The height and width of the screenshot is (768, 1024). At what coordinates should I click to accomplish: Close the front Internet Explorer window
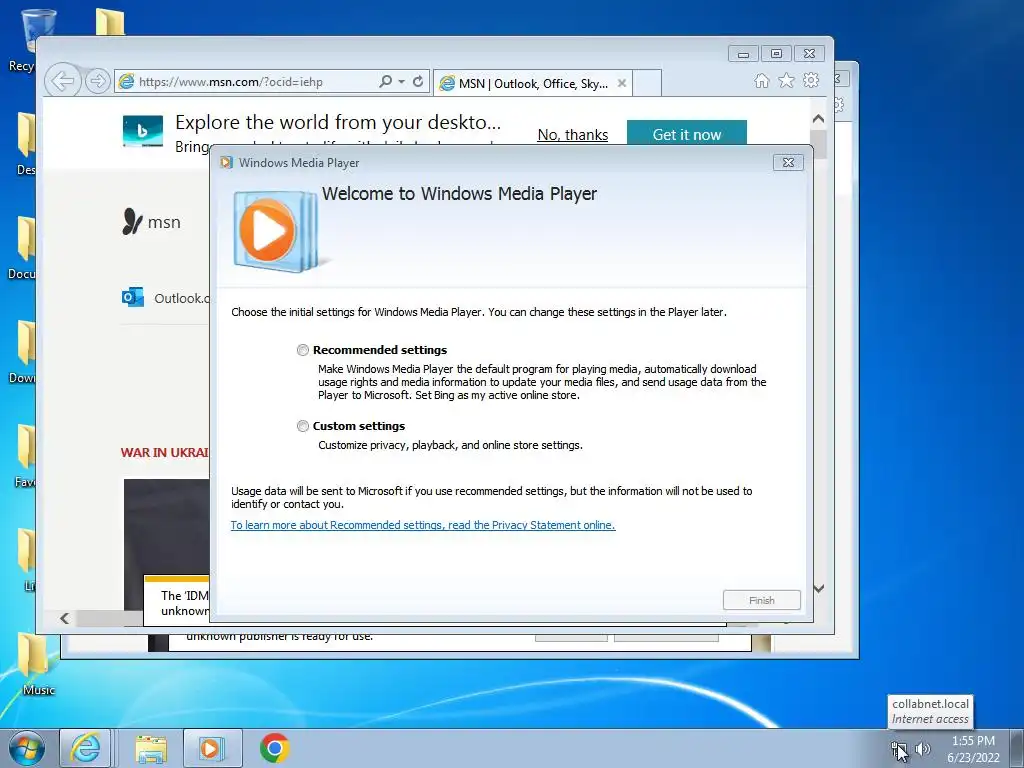tap(809, 54)
